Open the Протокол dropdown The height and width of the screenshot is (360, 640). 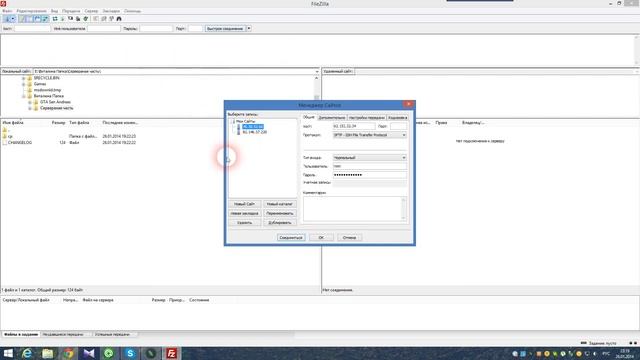pyautogui.click(x=370, y=135)
